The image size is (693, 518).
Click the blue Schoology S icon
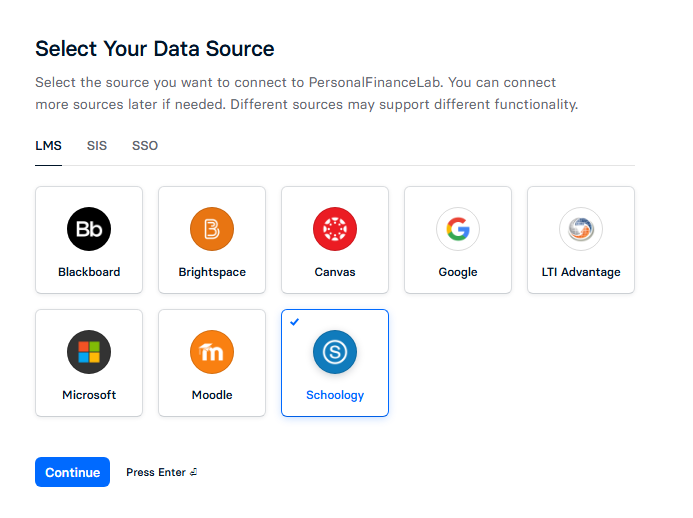335,352
